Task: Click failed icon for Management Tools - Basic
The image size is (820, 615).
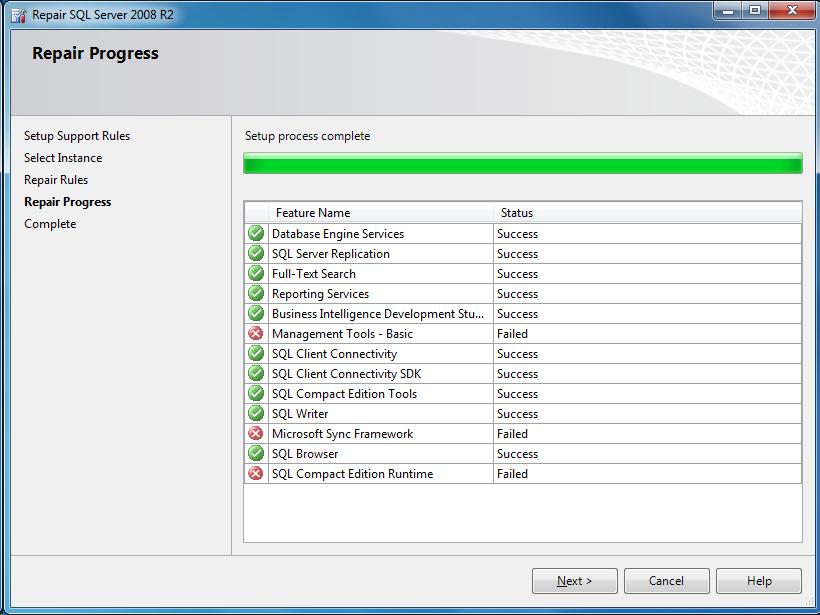Action: click(x=256, y=333)
